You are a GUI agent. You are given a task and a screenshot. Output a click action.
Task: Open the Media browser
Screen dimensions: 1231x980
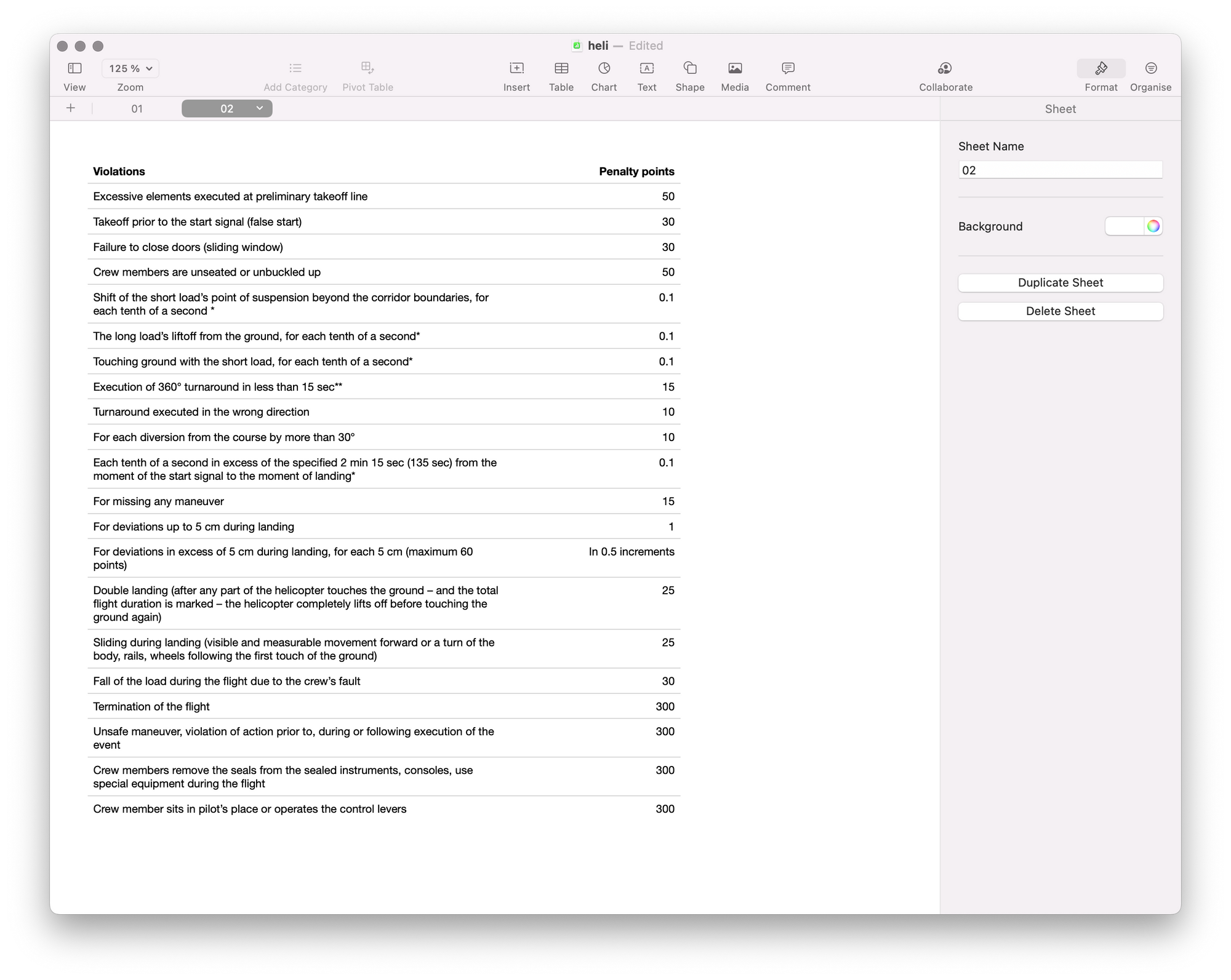click(734, 68)
